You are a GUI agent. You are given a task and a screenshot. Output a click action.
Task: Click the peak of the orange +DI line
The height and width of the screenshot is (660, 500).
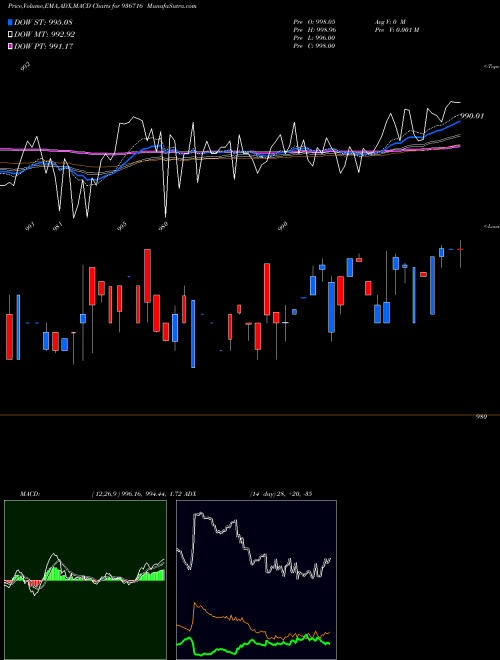[194, 604]
